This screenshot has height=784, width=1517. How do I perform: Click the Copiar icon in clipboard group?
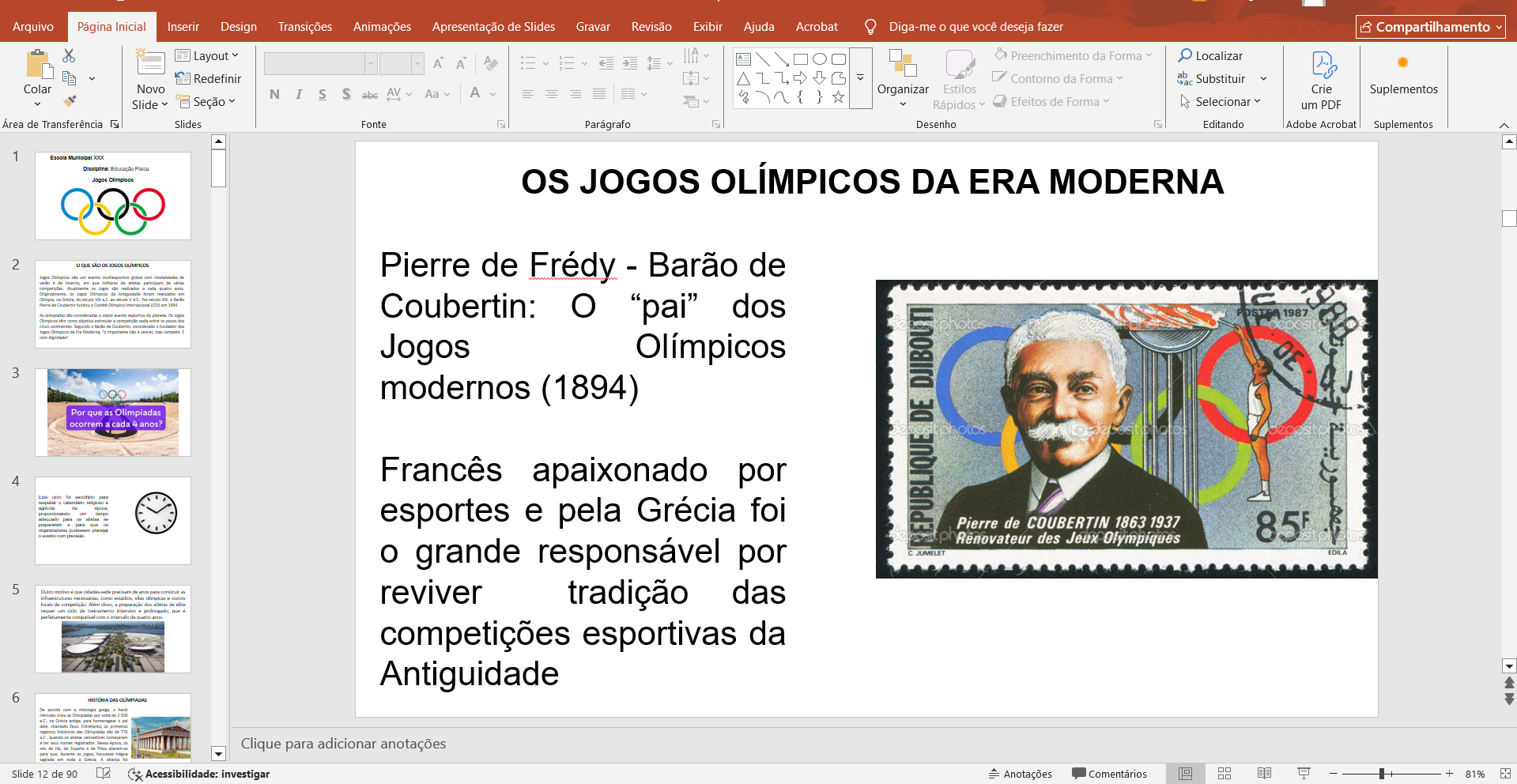[70, 78]
